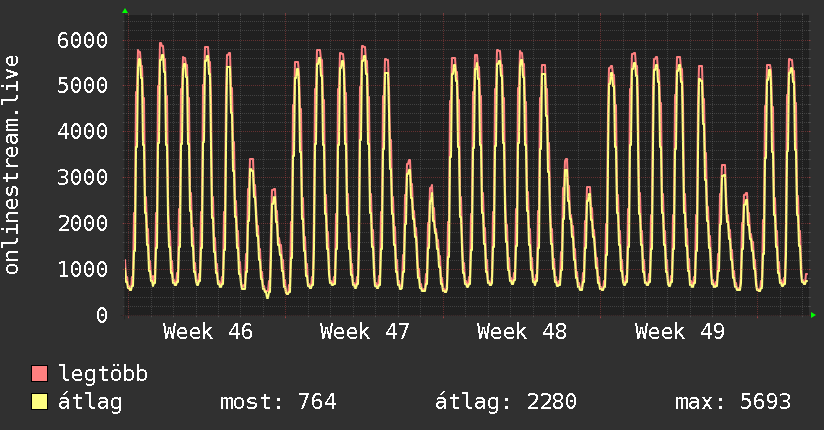Select the legtöbb legend label
Image resolution: width=824 pixels, height=430 pixels.
(103, 374)
